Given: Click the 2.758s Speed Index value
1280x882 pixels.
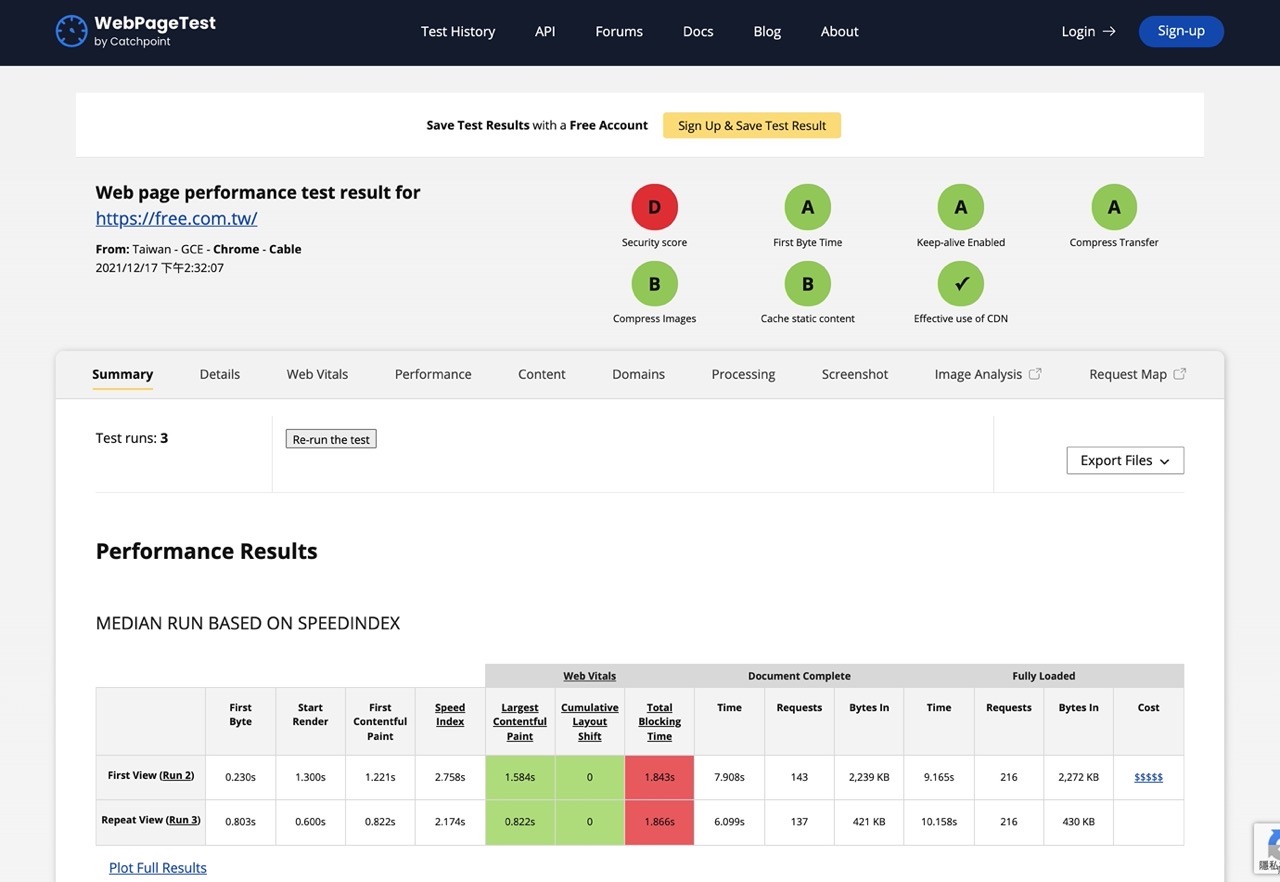Looking at the screenshot, I should (x=450, y=777).
